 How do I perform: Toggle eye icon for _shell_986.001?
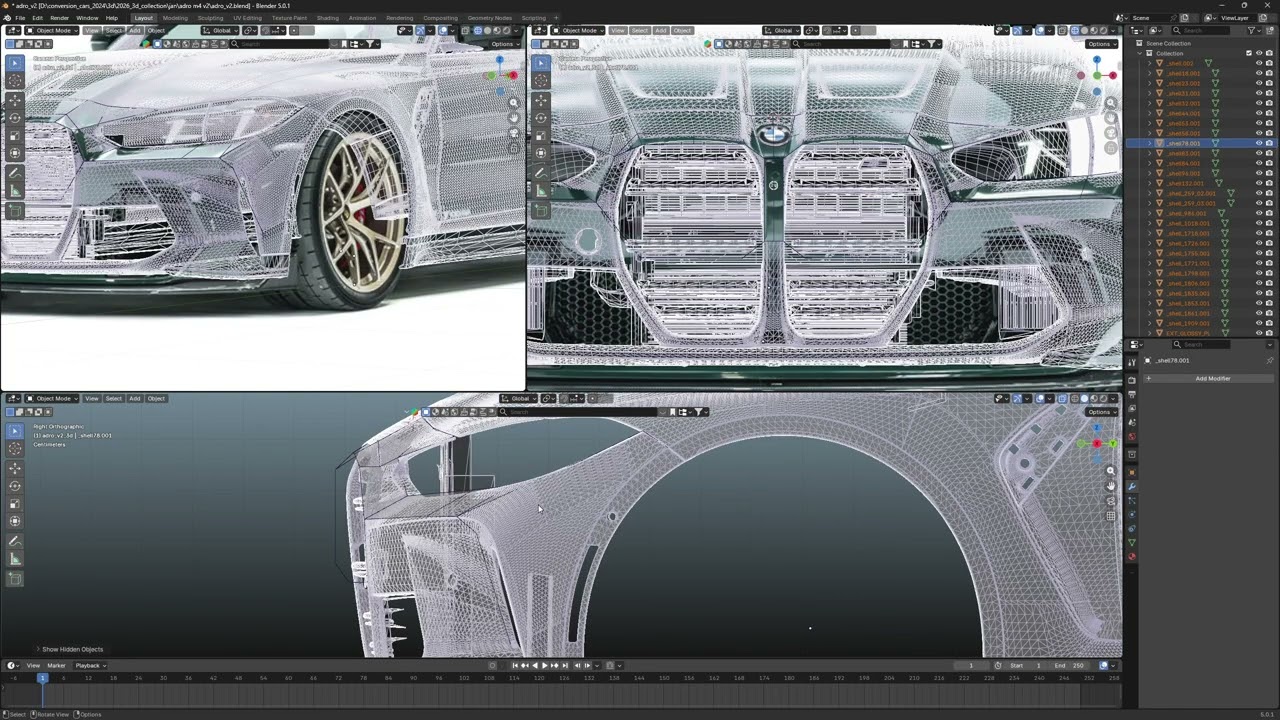tap(1259, 214)
